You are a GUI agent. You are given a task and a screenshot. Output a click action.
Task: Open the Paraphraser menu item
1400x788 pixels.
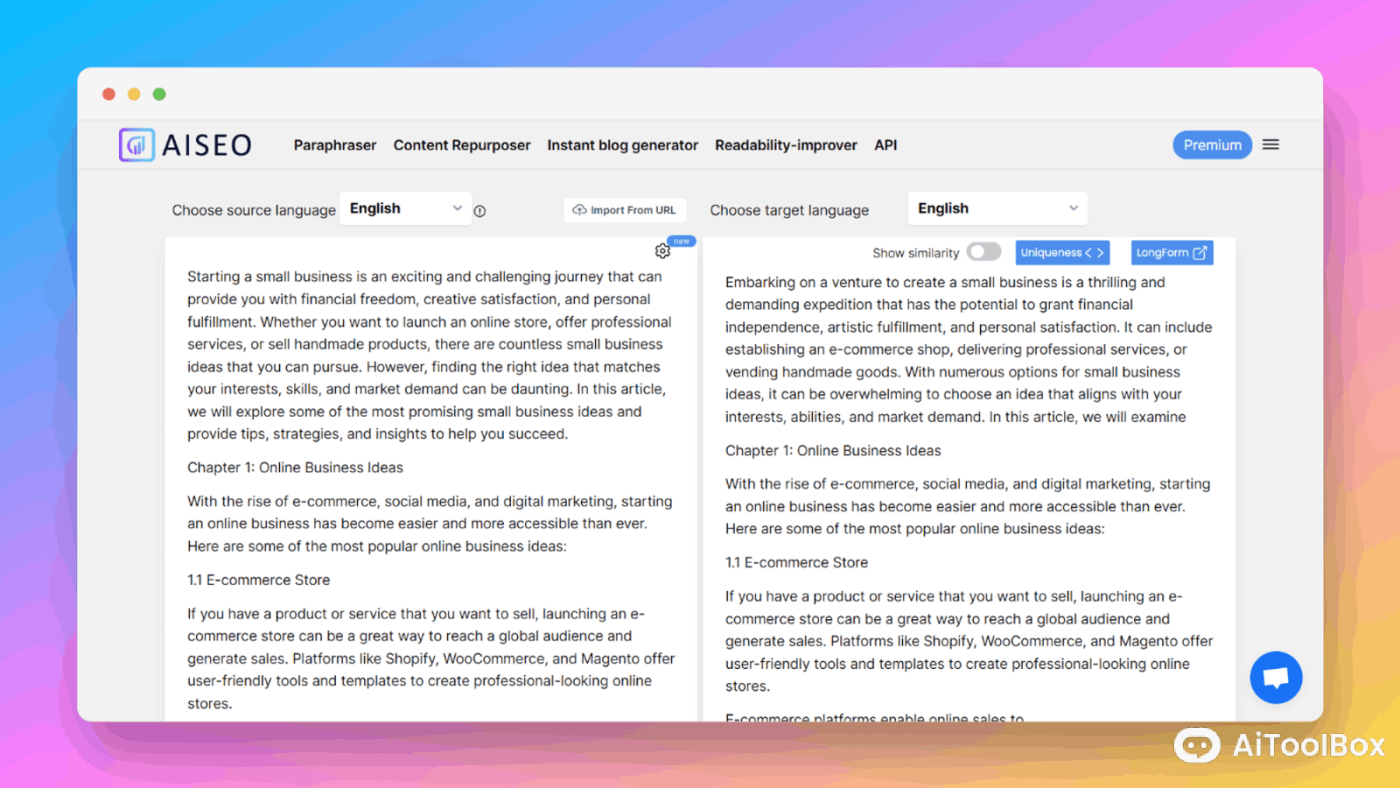[335, 145]
